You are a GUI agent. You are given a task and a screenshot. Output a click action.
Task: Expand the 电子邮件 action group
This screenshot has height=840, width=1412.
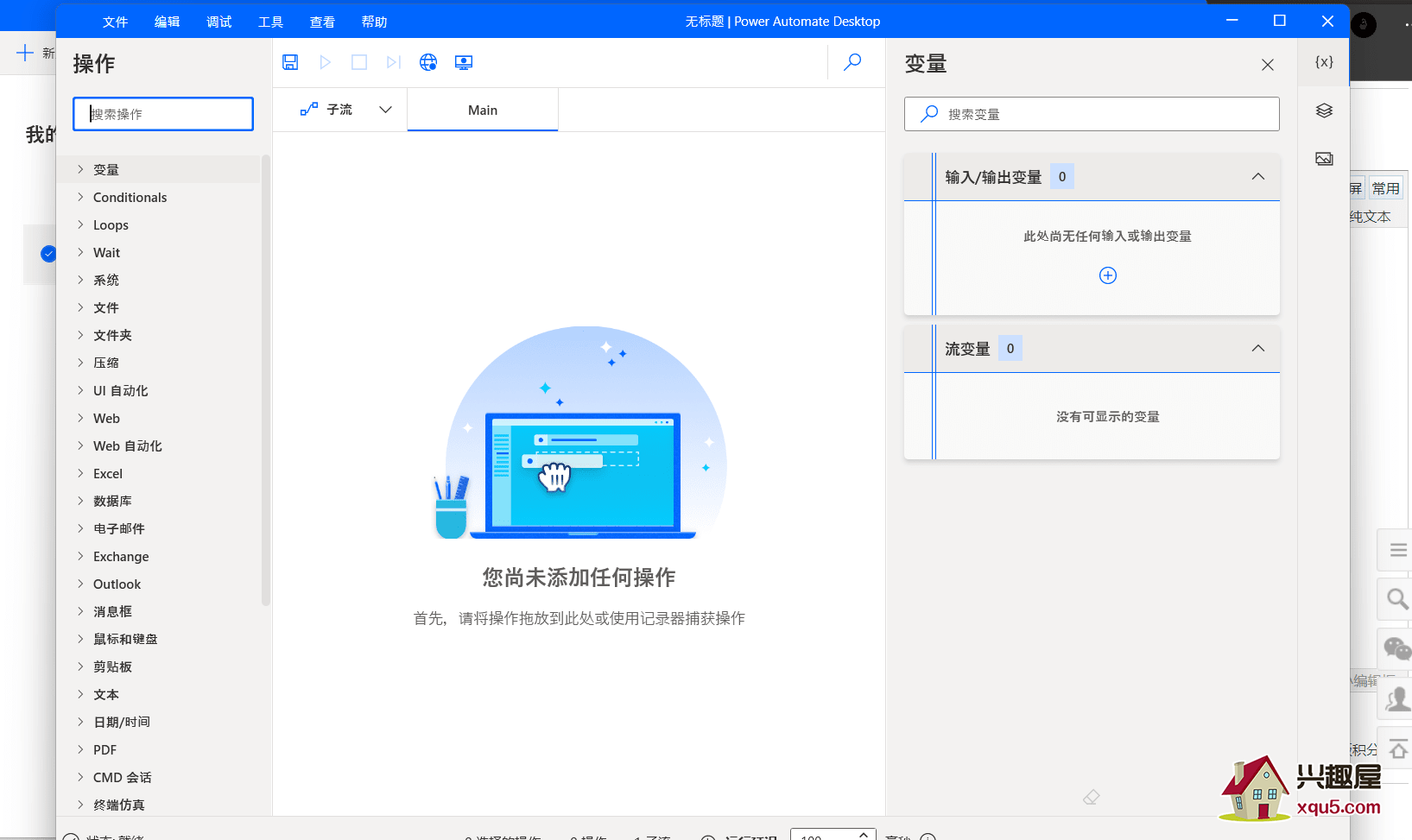tap(80, 528)
